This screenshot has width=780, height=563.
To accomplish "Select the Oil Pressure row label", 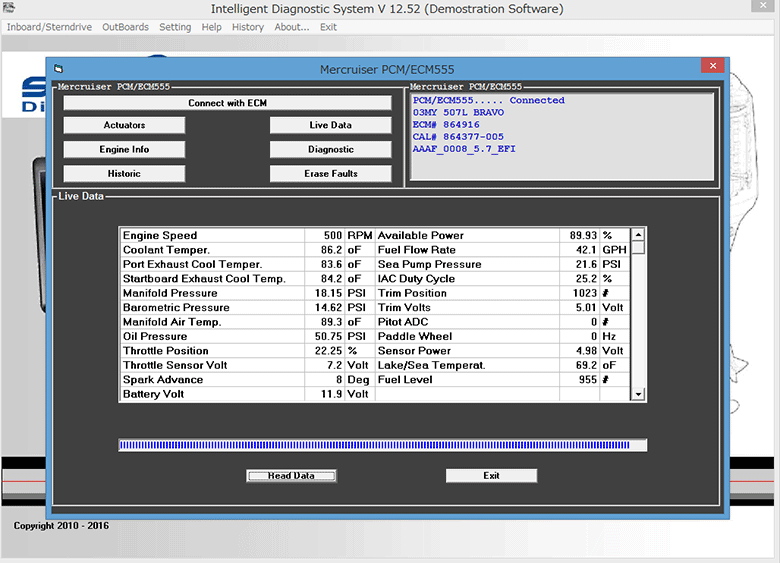I will pyautogui.click(x=155, y=336).
